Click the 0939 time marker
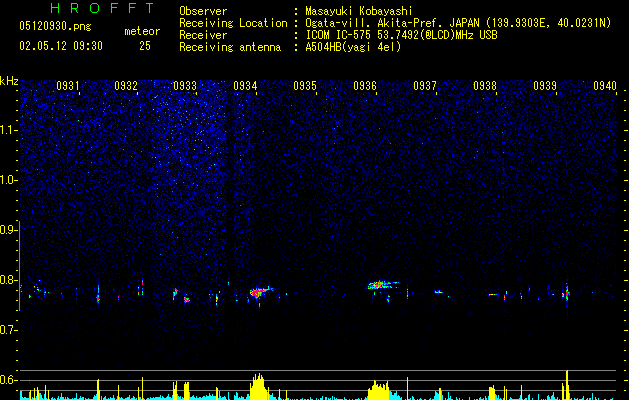 coord(545,86)
